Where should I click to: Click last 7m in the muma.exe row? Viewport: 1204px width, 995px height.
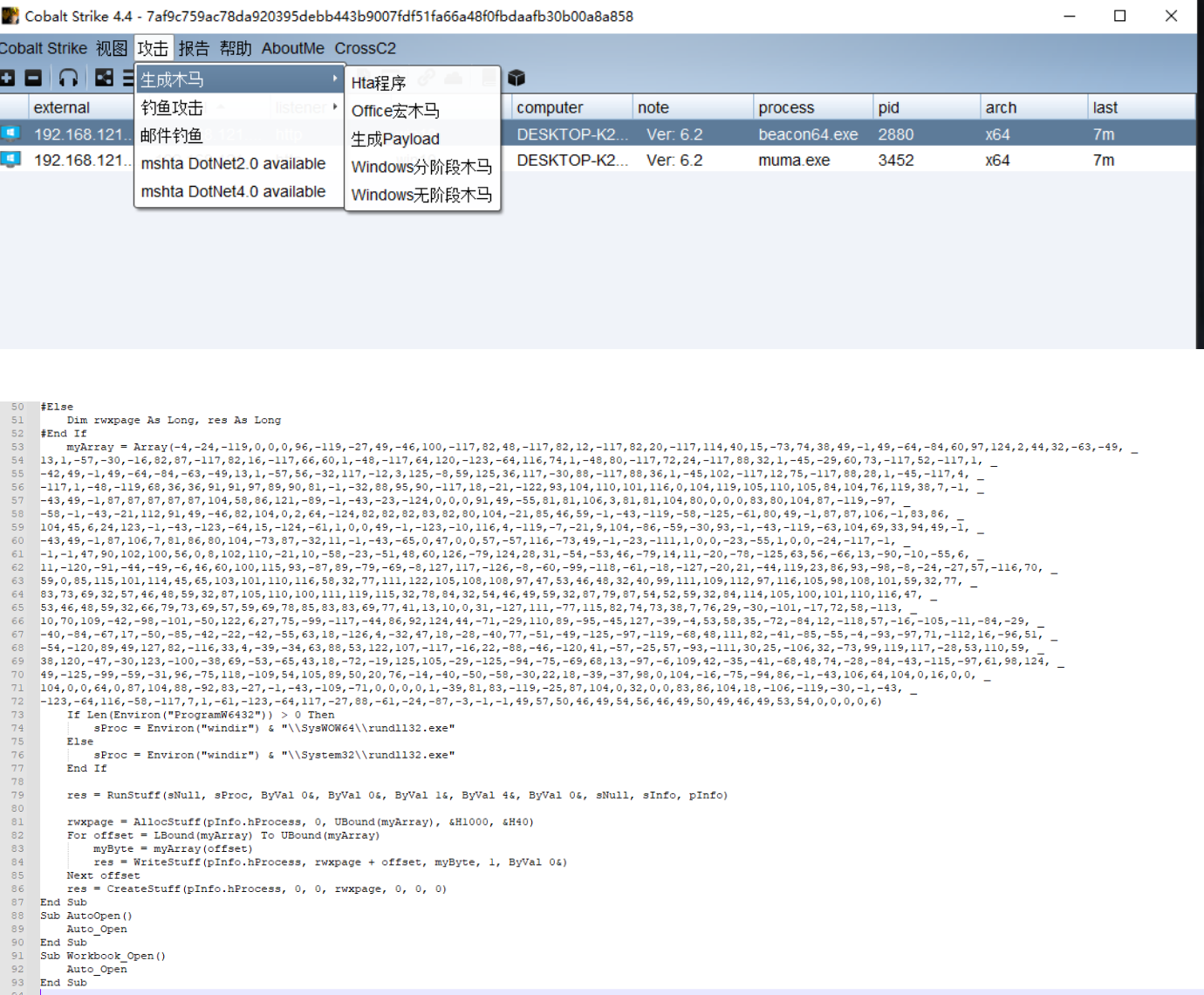pos(1104,161)
